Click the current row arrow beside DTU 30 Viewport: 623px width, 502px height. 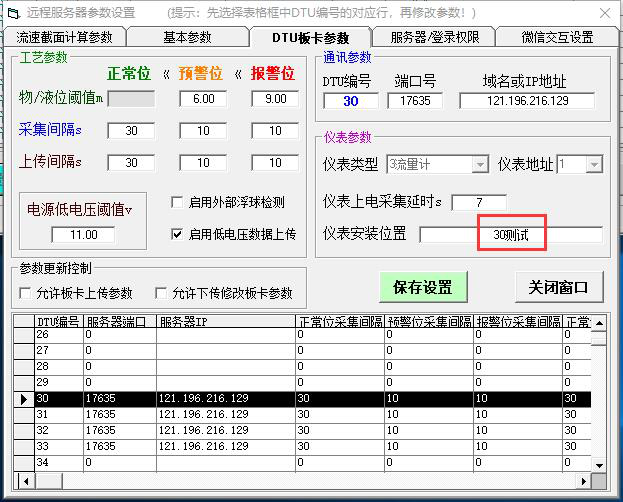coord(22,399)
